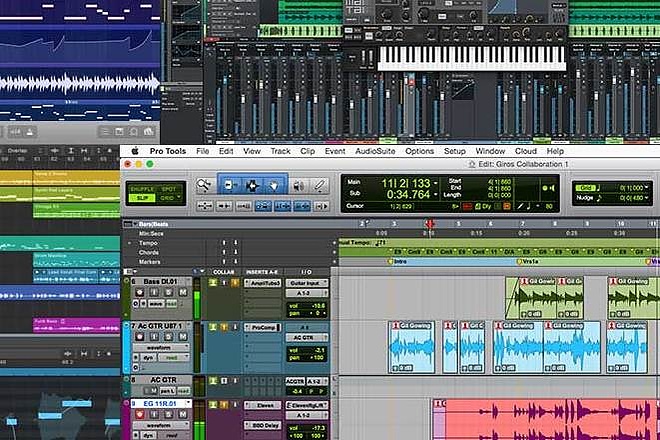The height and width of the screenshot is (440, 660).
Task: Click the AC GTR output selector
Action: (307, 337)
